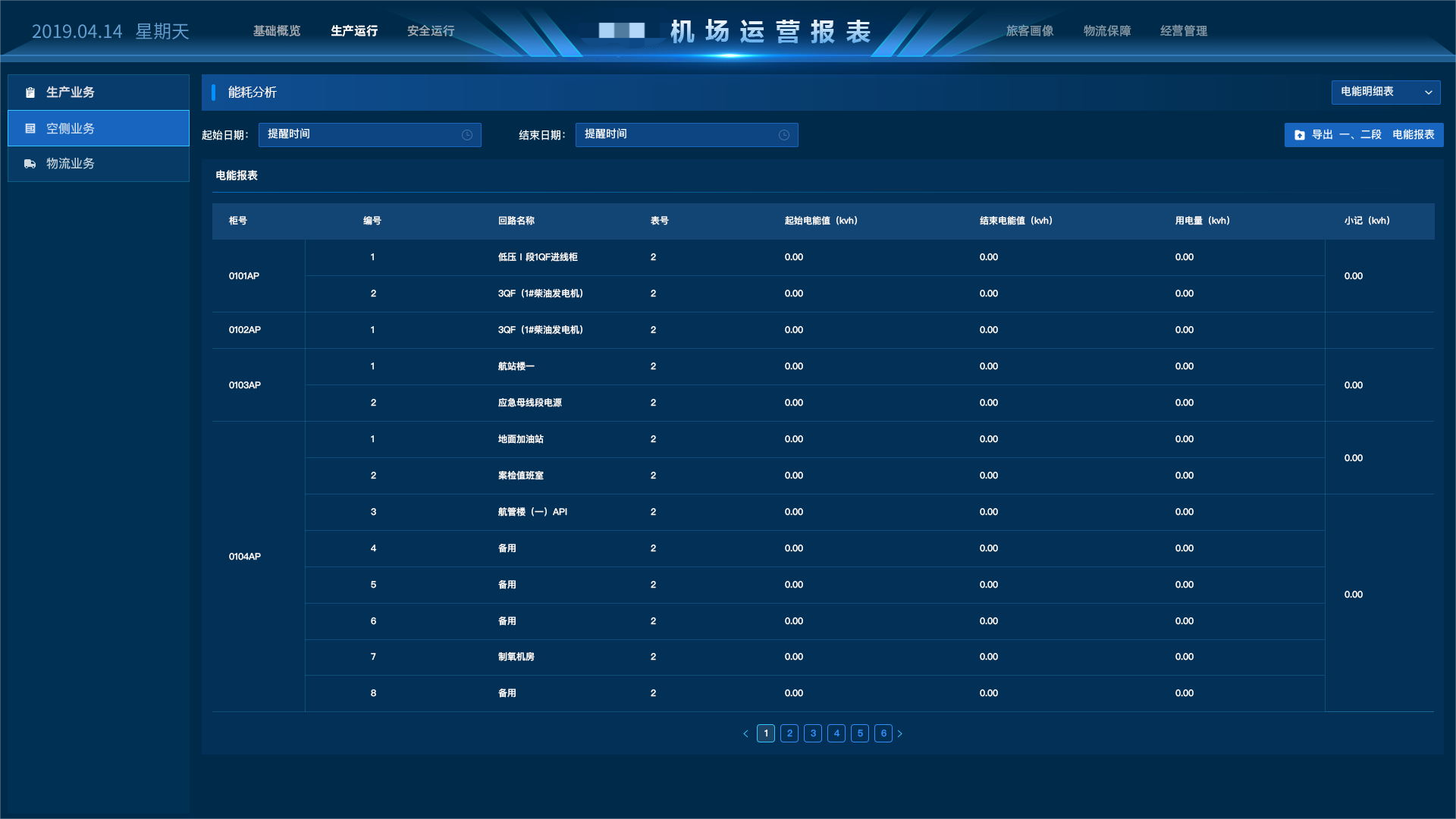Click the export icon on the 导出 button
1456x819 pixels.
click(x=1300, y=135)
